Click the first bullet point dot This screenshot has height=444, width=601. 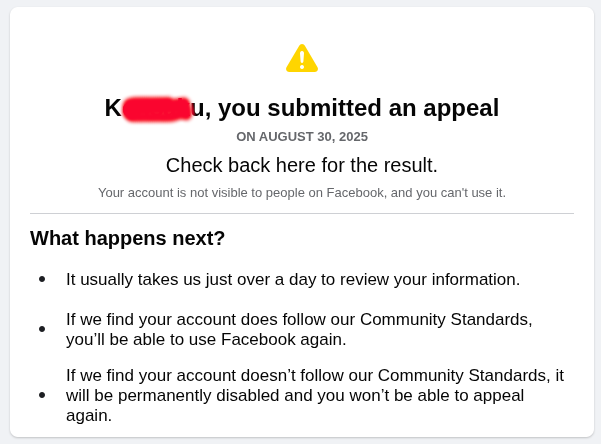[x=42, y=279]
